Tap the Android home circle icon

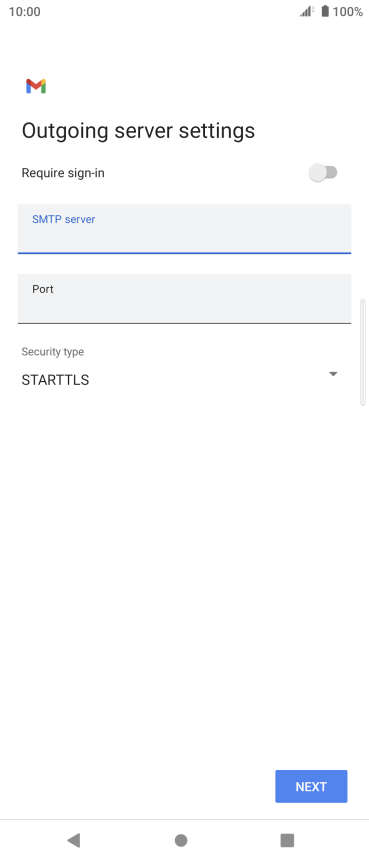point(181,839)
